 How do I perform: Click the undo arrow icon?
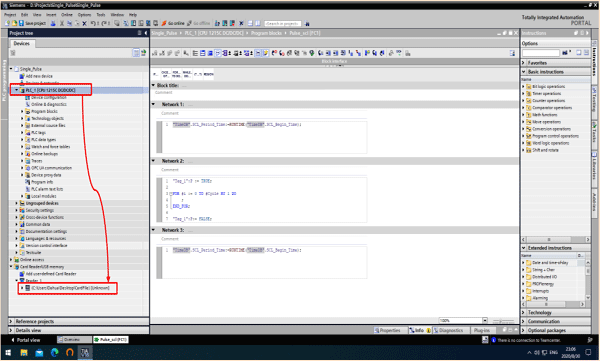click(93, 23)
